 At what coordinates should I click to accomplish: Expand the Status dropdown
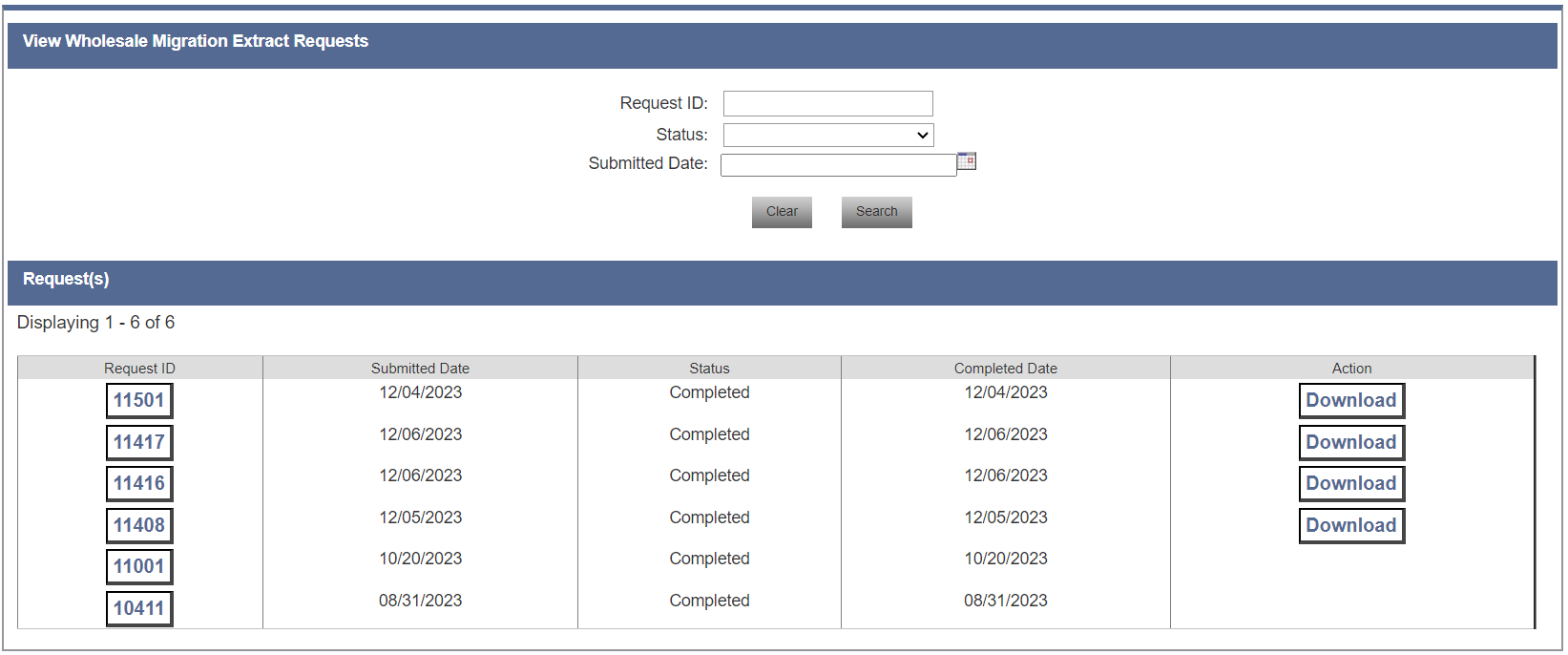[x=827, y=135]
